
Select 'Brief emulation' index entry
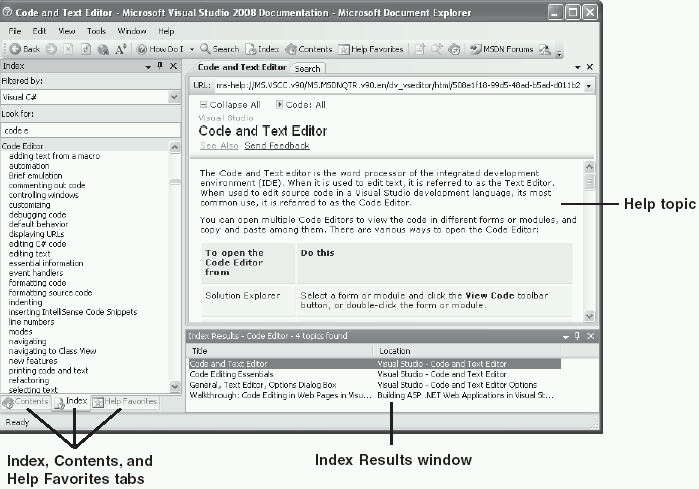click(x=35, y=176)
